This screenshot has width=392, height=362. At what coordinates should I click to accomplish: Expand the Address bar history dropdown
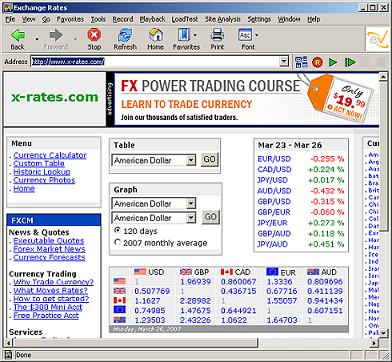pos(284,61)
